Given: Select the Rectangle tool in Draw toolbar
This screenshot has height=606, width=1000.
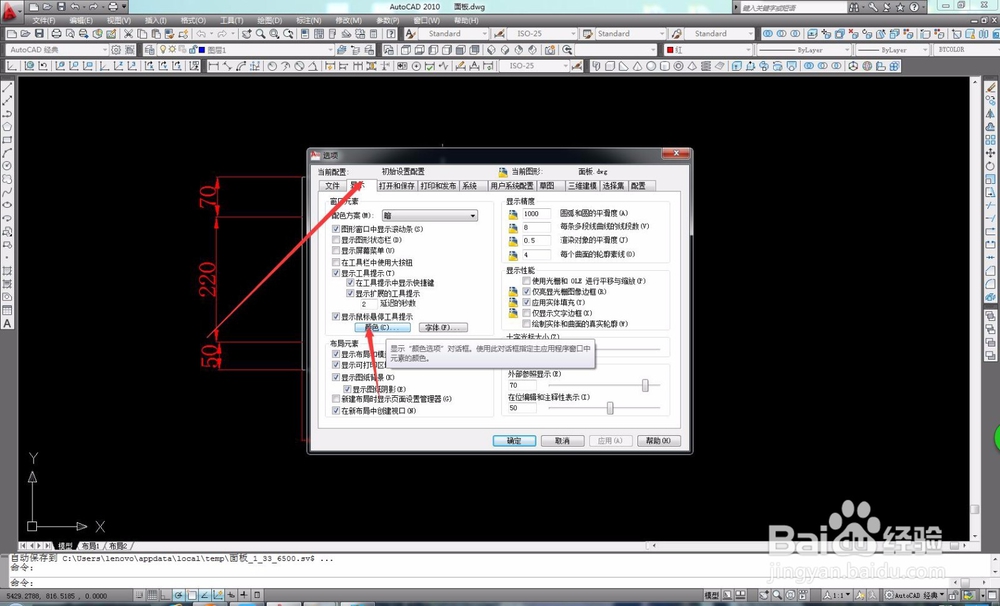Looking at the screenshot, I should pos(7,140).
